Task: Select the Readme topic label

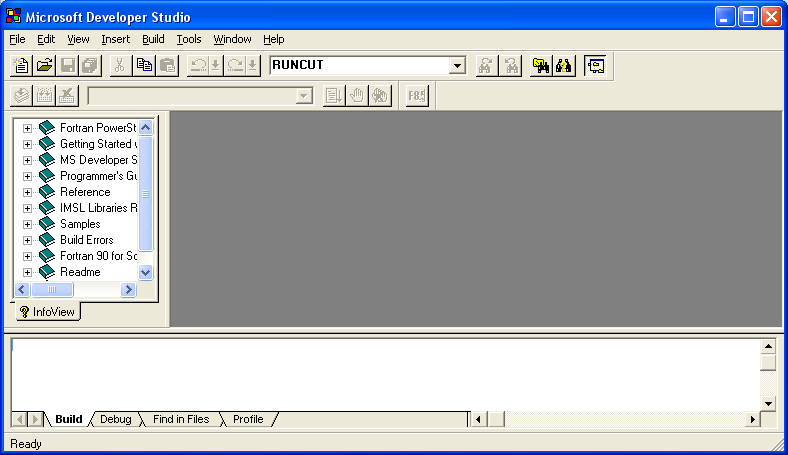Action: 80,272
